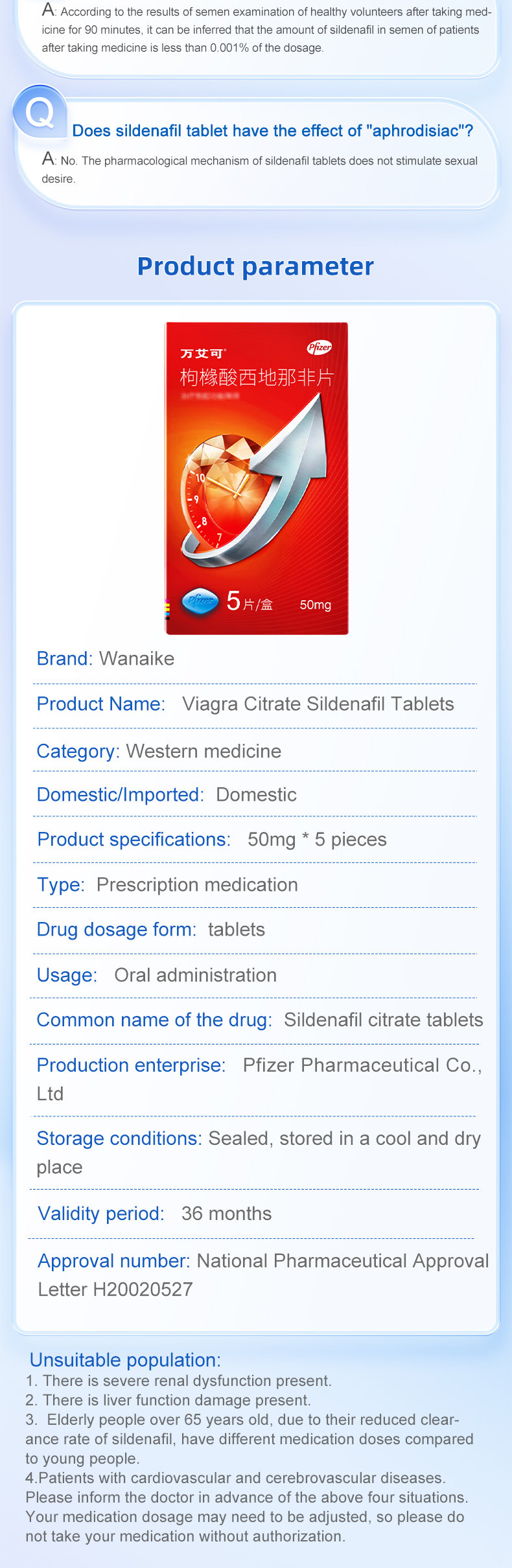Click the Domestic/Imported label
This screenshot has width=512, height=1568.
tap(120, 795)
